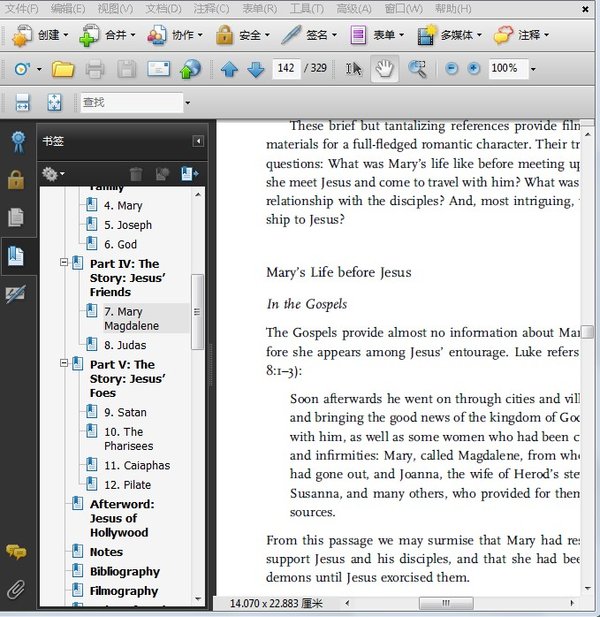Open the Signatures panel ribbon icon

(17, 142)
